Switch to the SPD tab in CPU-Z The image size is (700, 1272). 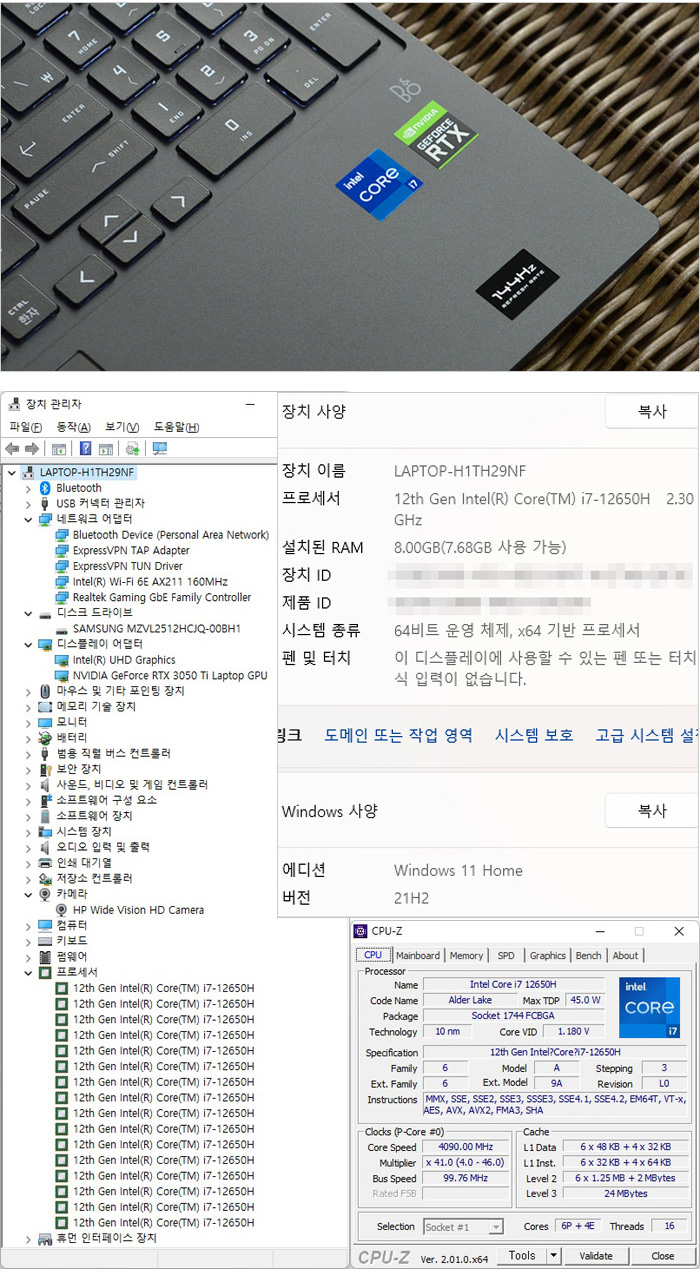[x=506, y=956]
